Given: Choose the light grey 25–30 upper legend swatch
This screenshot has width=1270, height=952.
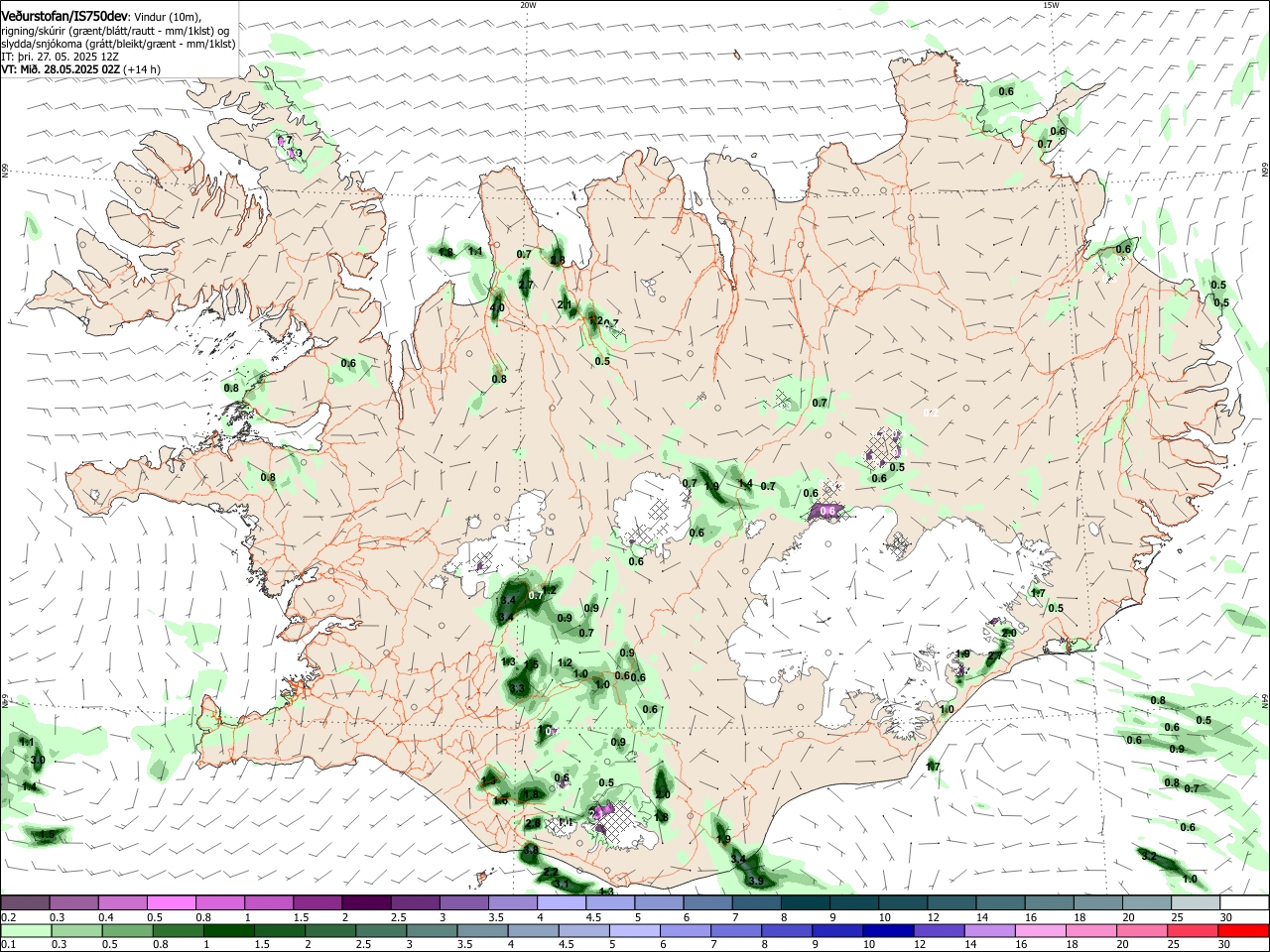Looking at the screenshot, I should [1195, 903].
